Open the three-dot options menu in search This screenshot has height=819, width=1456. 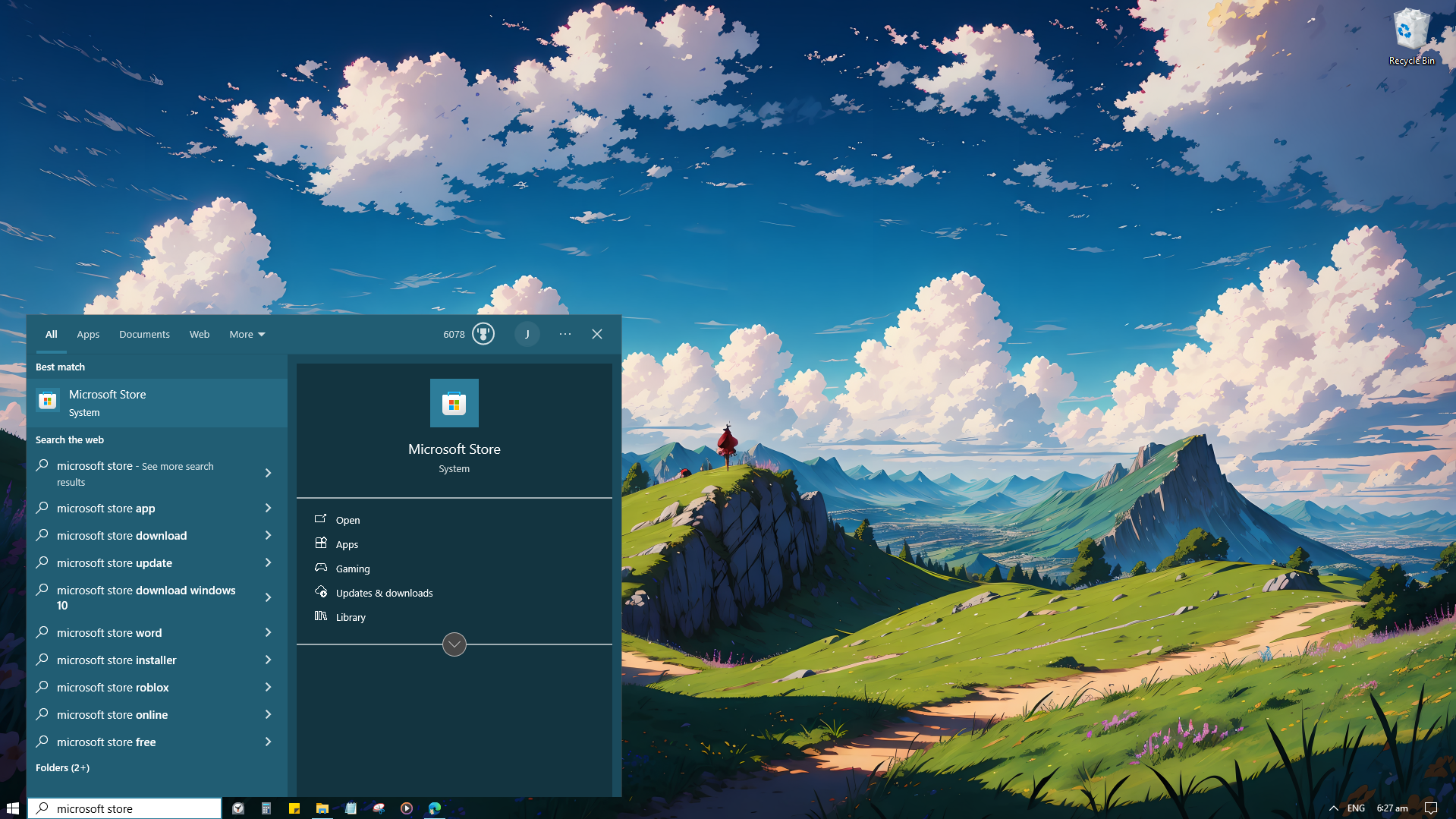pyautogui.click(x=565, y=334)
